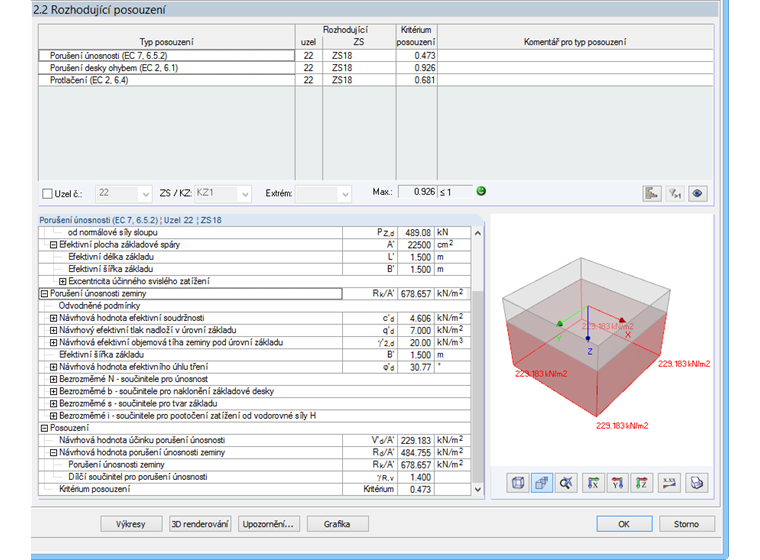Click the 'Komentář pro typ posouzení' column header
Screen dimensions: 760x560
tap(575, 37)
